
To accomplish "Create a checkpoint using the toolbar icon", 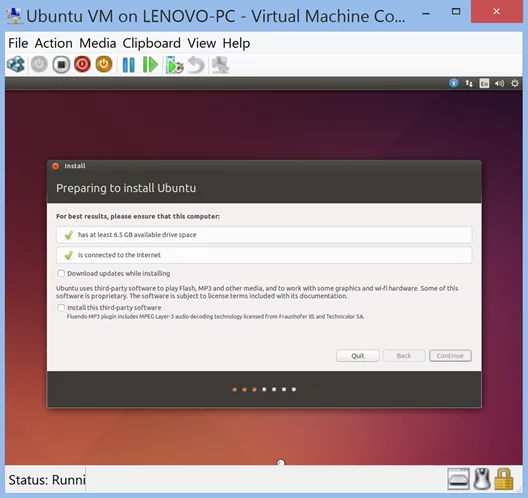I will pos(174,65).
